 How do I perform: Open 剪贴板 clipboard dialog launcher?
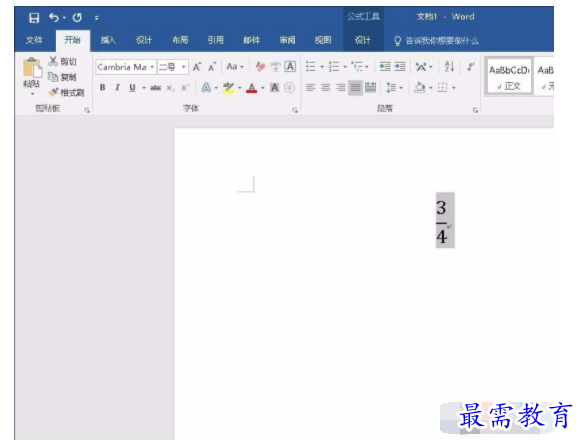(x=87, y=110)
